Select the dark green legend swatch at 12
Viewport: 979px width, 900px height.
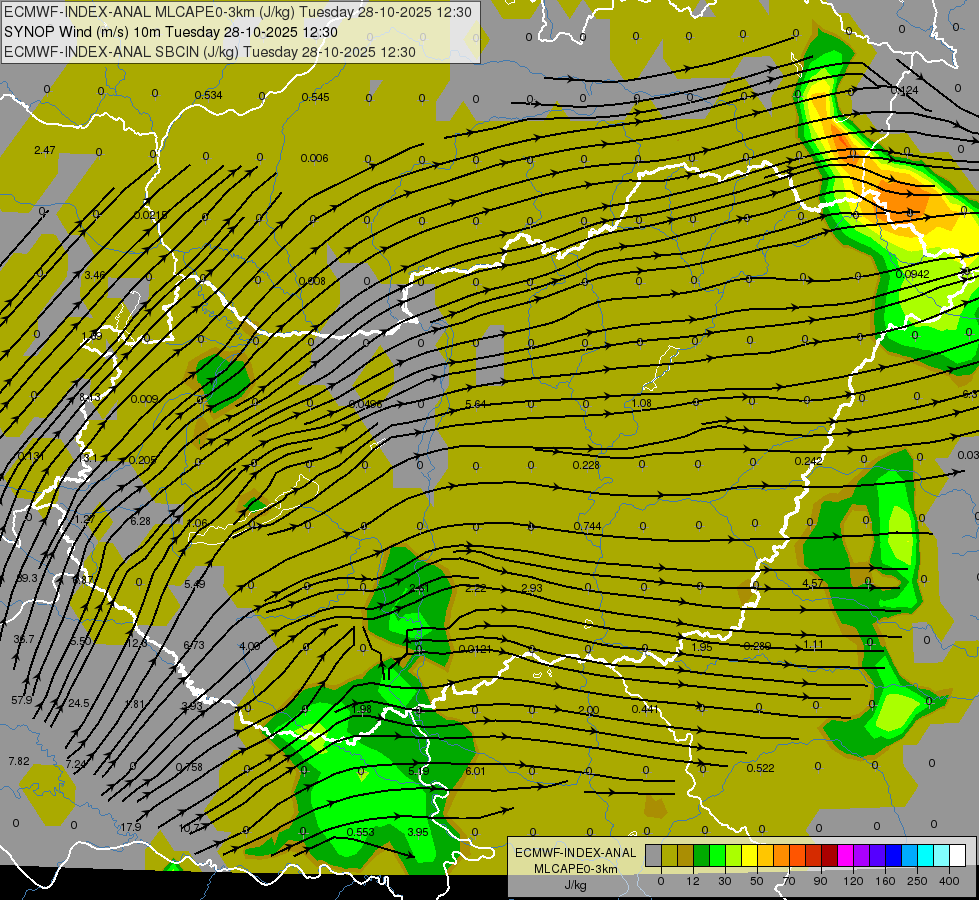pyautogui.click(x=701, y=855)
